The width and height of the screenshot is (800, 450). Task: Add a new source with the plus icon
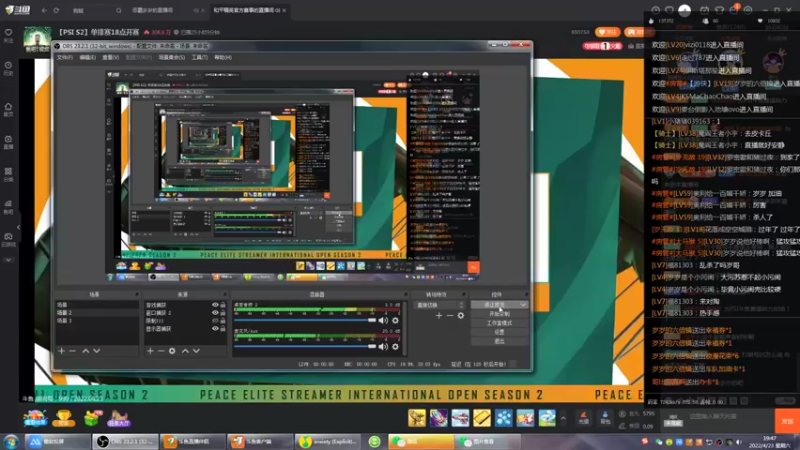tap(150, 351)
